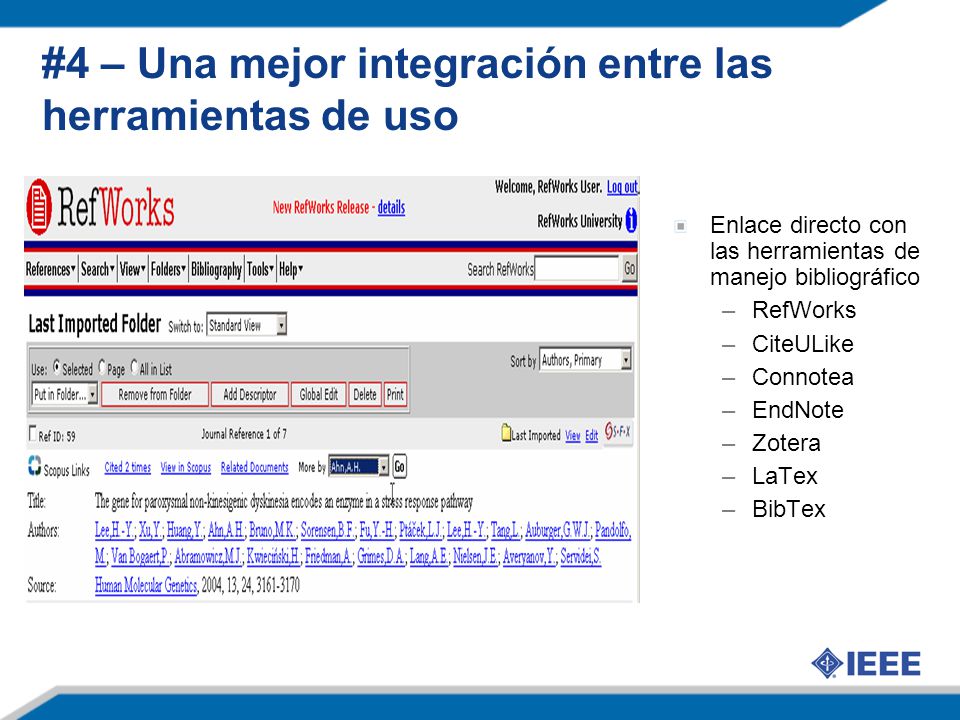Open the Sort by Authors, Primary dropdown
The image size is (960, 720).
tap(585, 360)
